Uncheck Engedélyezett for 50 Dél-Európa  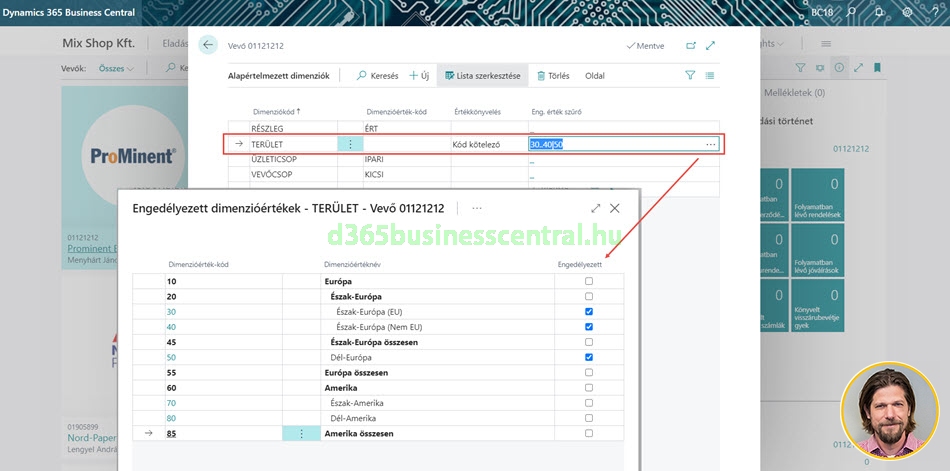pos(589,357)
